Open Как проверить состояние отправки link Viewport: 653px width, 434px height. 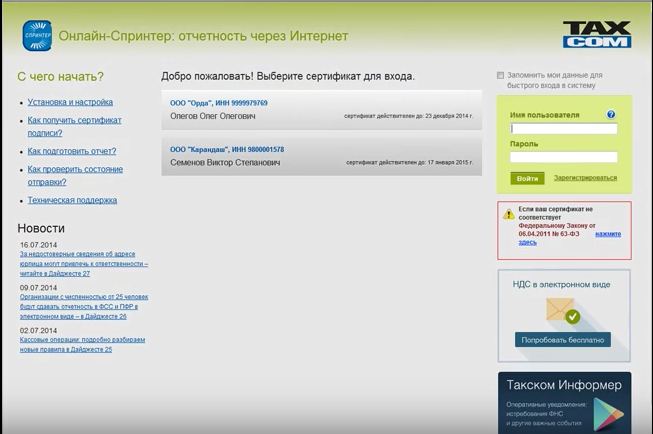coord(75,176)
